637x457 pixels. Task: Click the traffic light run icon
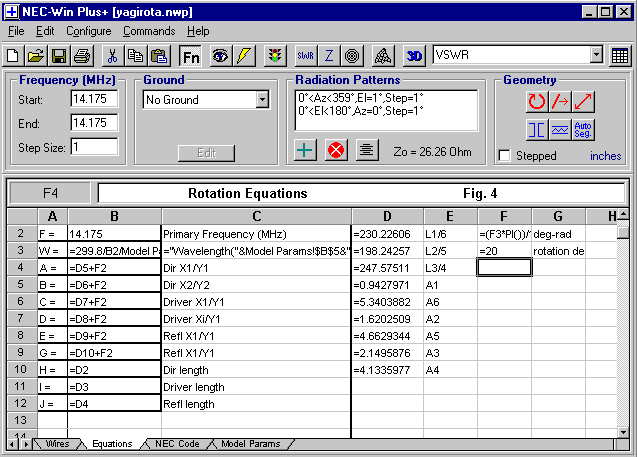[x=273, y=56]
